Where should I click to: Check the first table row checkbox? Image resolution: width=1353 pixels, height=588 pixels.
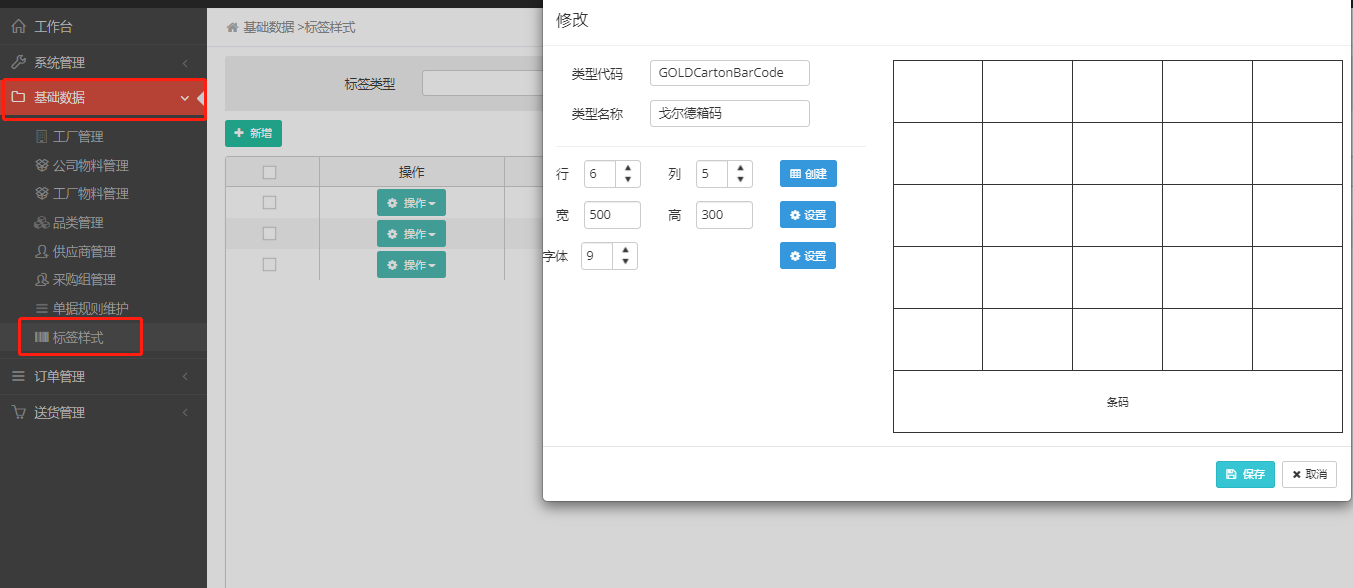[x=269, y=202]
